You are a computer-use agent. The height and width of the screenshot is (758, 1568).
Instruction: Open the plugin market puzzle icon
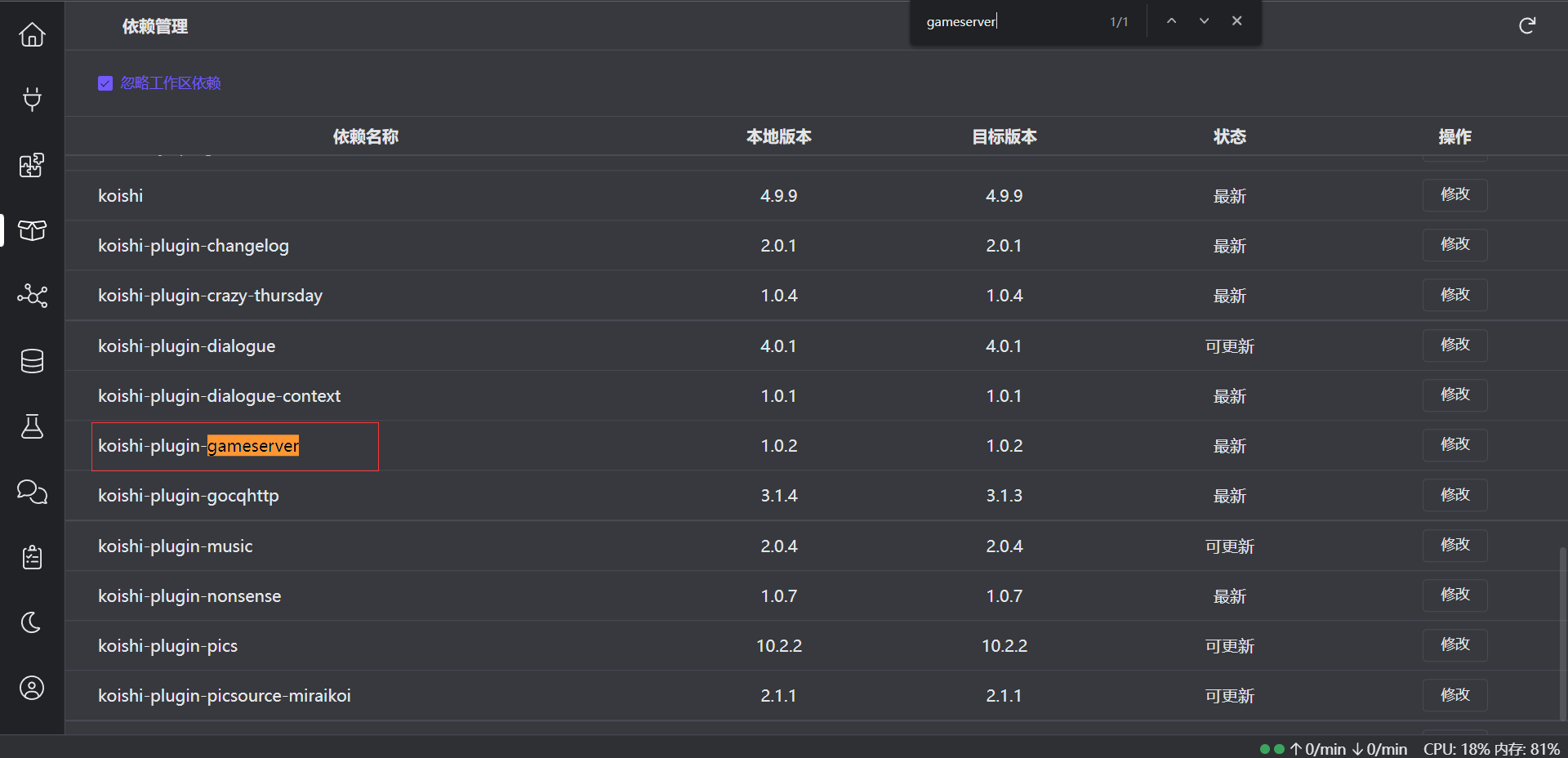click(32, 164)
